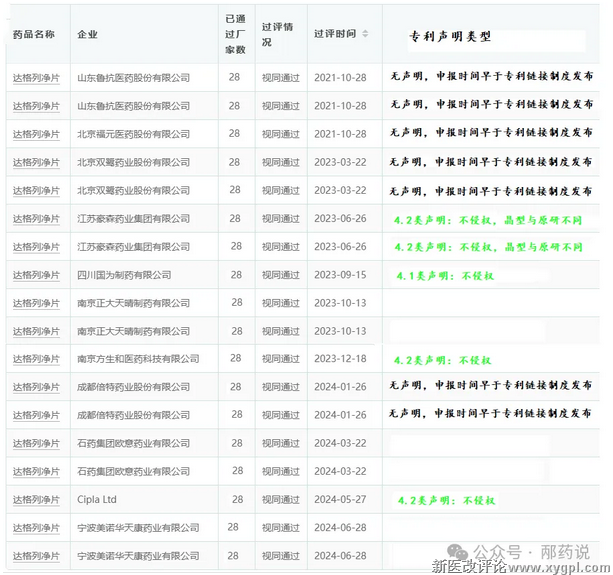Click the date 2023-12-18

point(340,359)
